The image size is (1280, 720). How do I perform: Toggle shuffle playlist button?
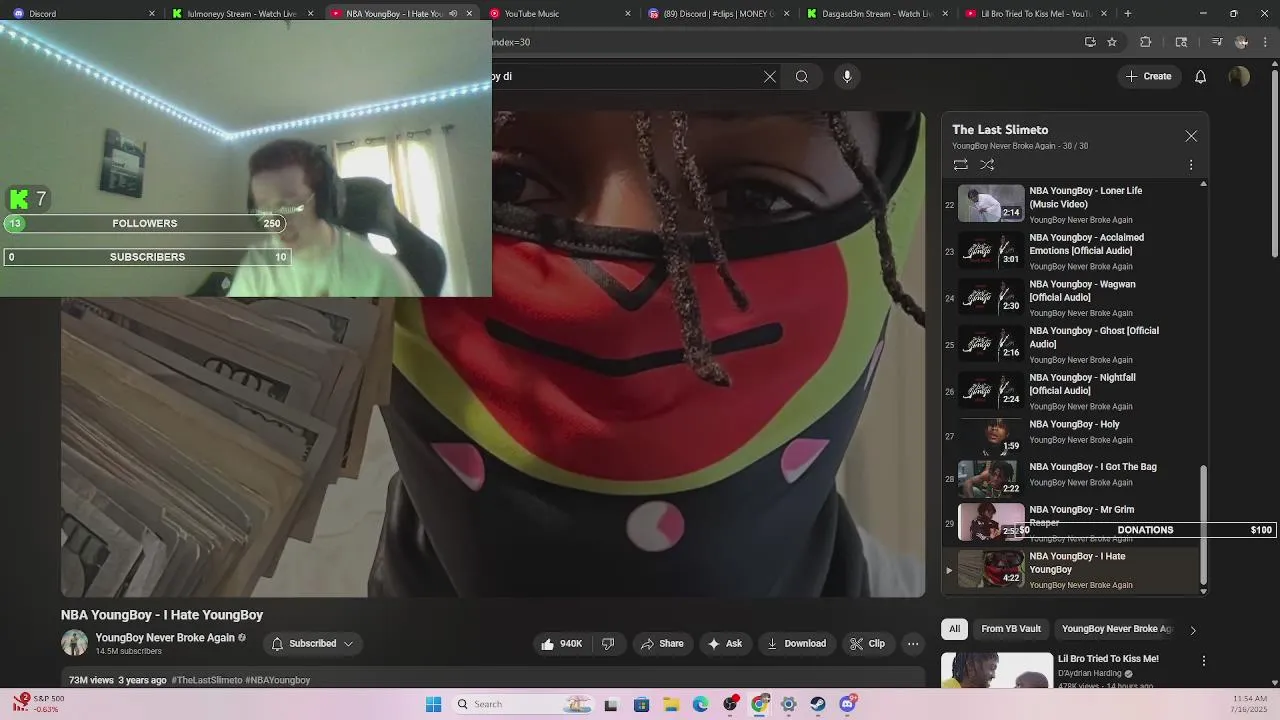coord(987,165)
